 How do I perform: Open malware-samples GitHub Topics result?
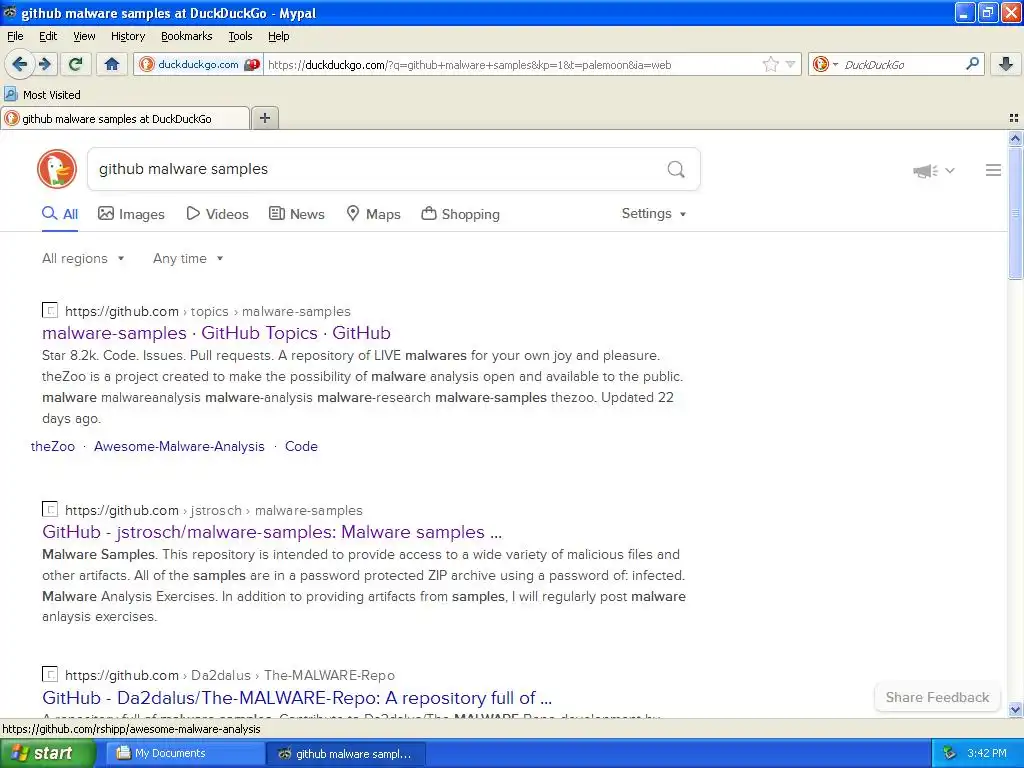coord(216,333)
